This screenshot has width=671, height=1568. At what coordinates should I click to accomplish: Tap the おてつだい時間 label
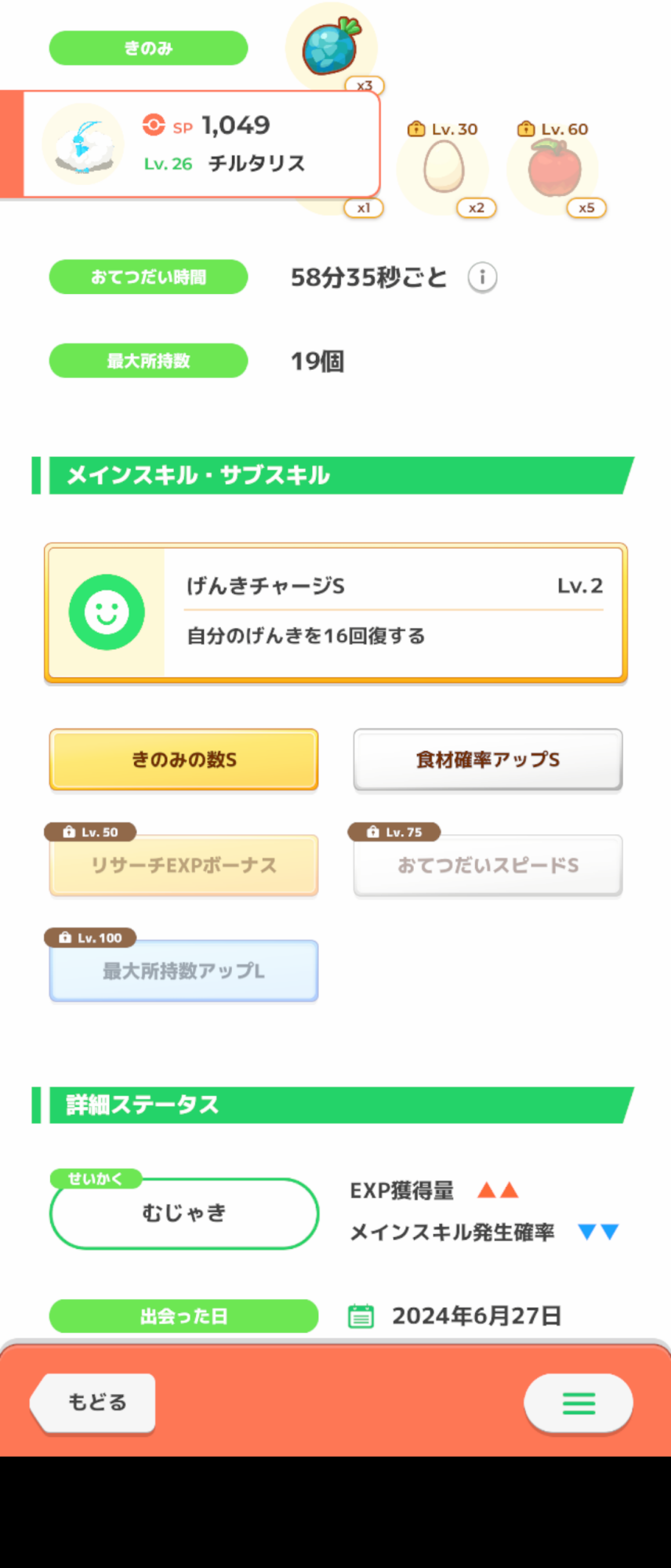coord(148,278)
